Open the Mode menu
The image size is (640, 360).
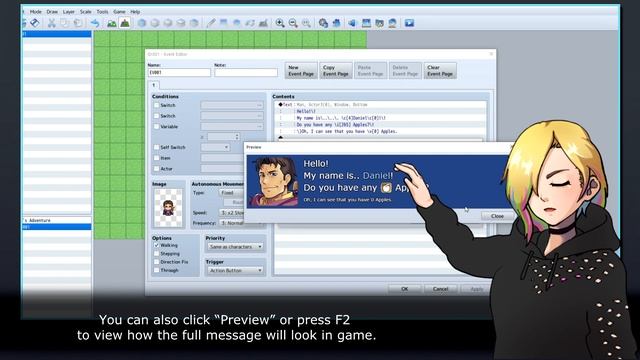click(36, 12)
